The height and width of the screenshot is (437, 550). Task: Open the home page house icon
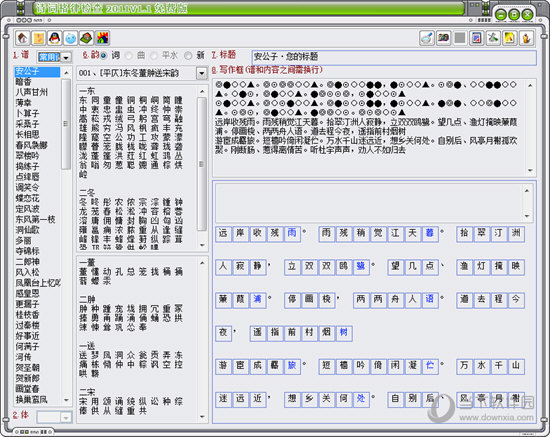[23, 38]
